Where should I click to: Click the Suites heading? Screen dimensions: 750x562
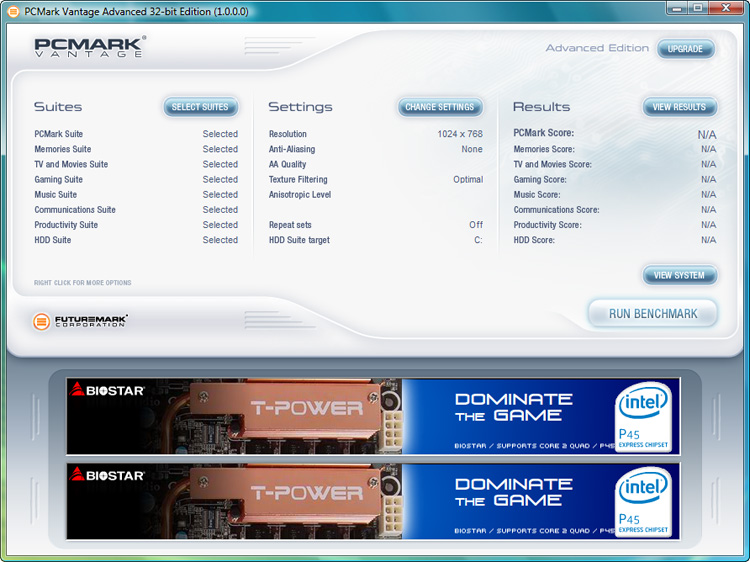point(58,107)
